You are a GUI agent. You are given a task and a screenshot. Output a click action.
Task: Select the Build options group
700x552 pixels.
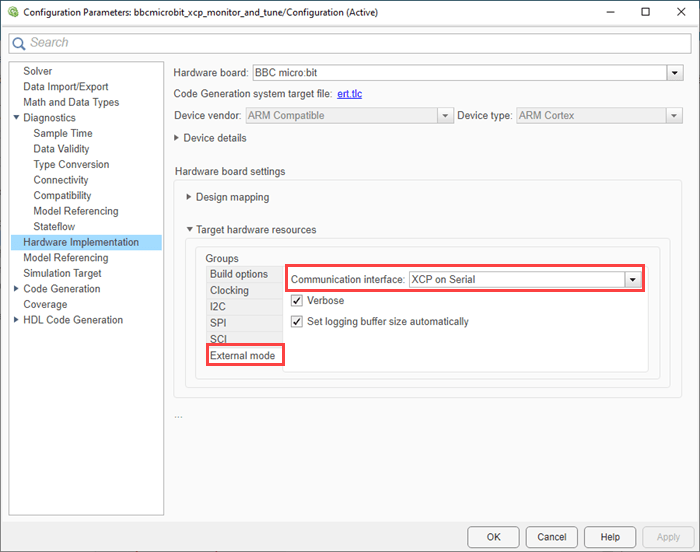(x=244, y=274)
